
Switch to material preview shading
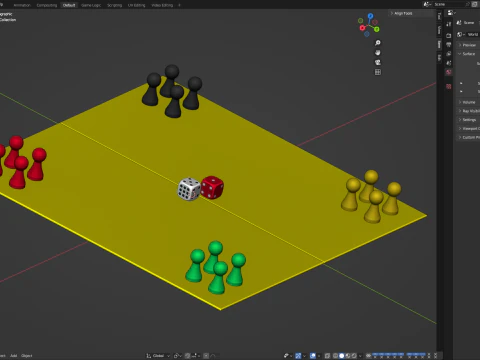348,356
